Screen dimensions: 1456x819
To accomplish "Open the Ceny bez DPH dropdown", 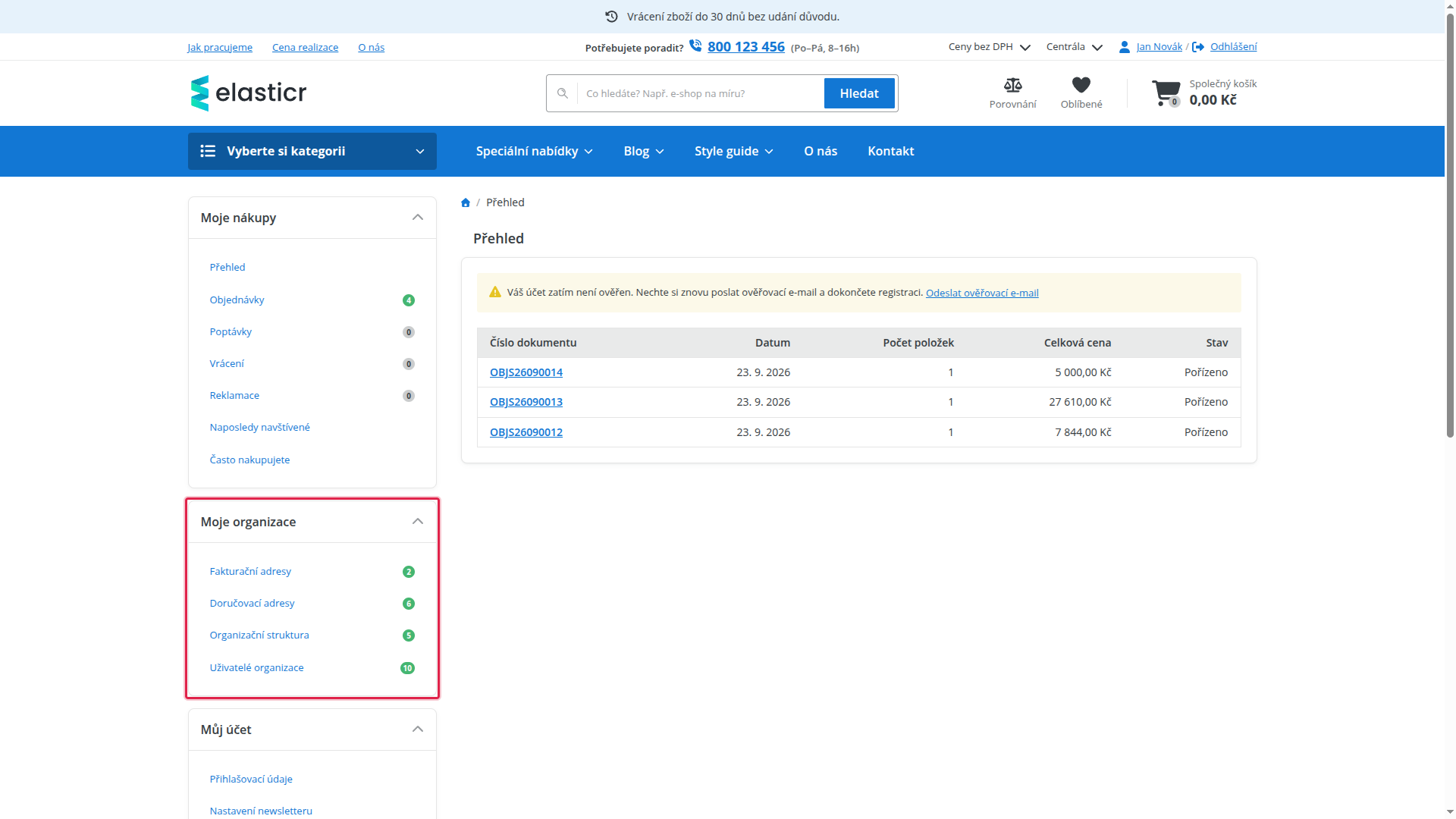I will [990, 47].
